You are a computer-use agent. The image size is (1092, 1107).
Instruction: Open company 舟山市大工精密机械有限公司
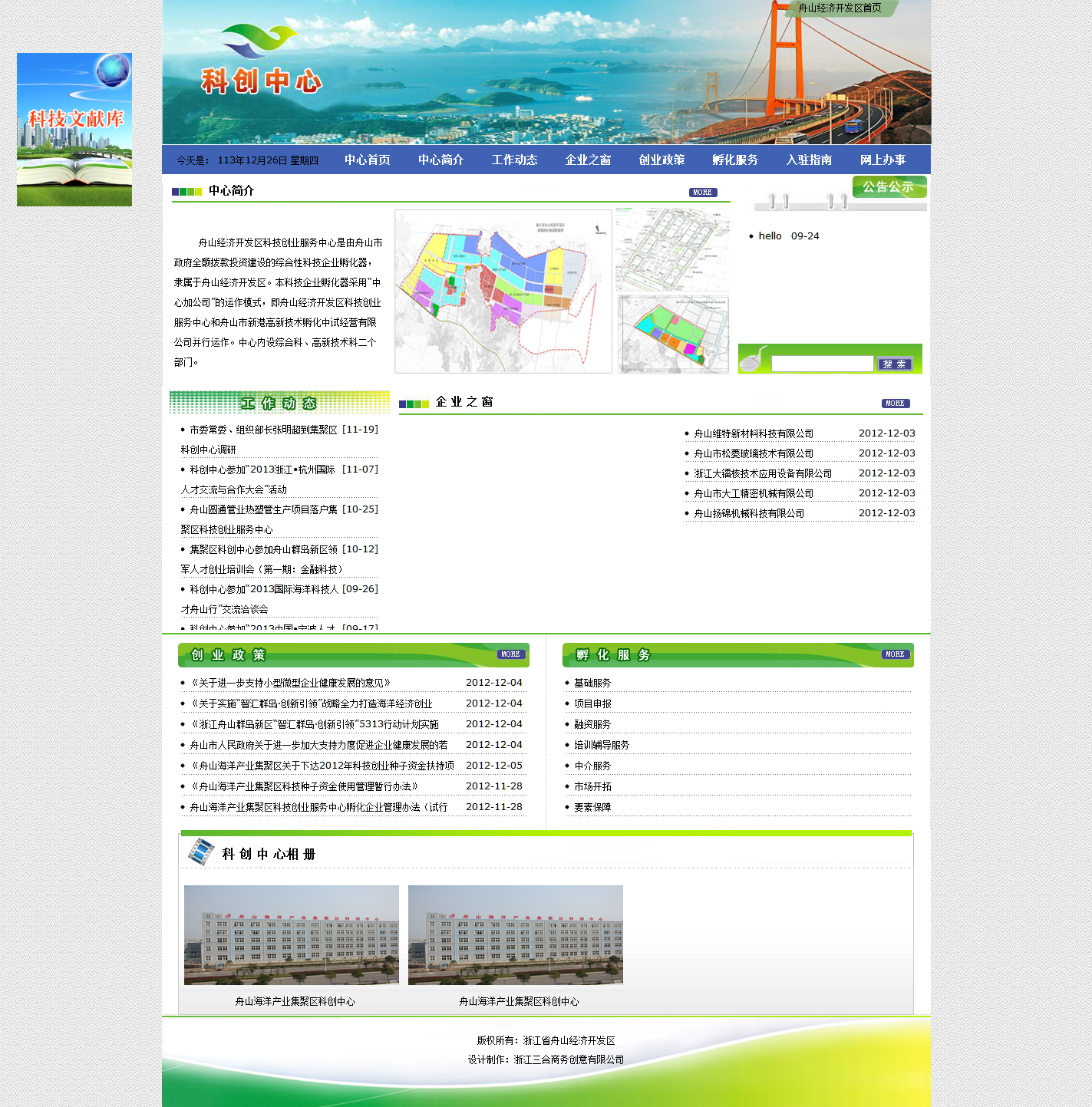tap(754, 493)
